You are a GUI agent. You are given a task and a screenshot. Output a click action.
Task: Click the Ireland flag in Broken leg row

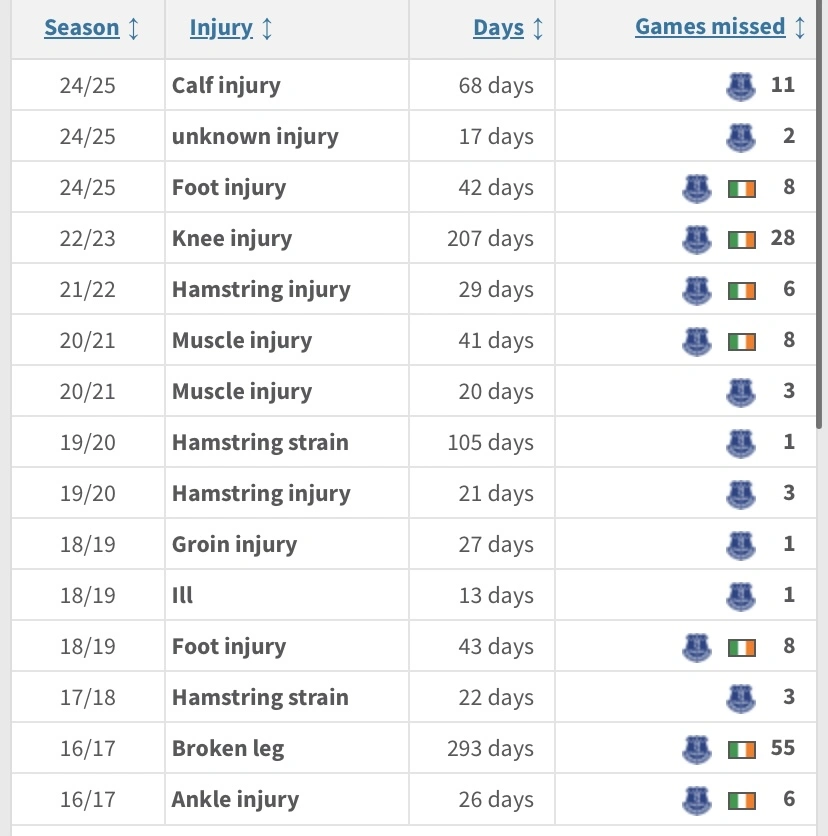click(742, 748)
